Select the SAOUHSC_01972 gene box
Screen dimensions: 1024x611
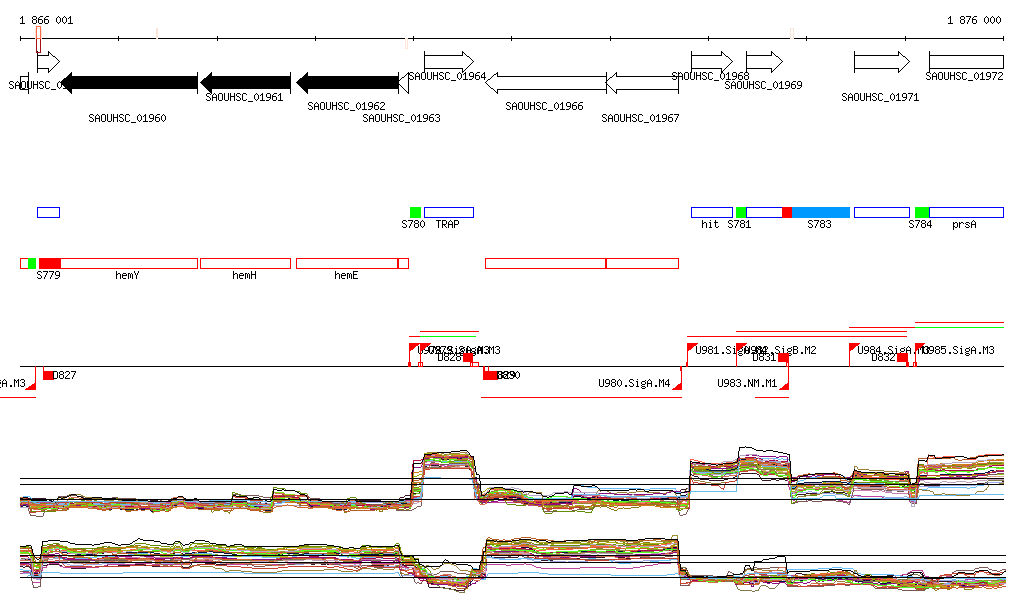[967, 62]
